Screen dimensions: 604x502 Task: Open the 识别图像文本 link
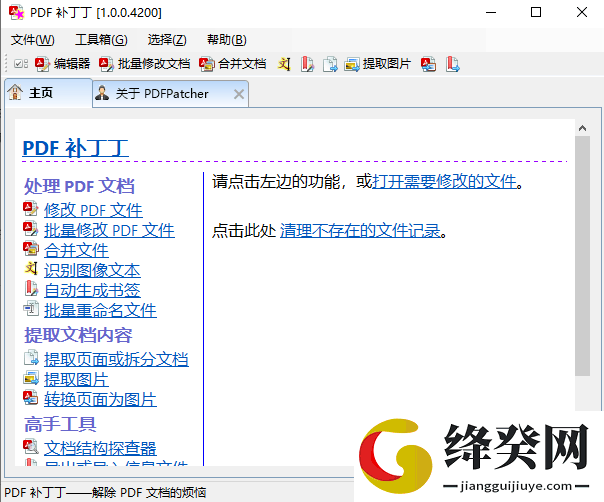click(x=92, y=270)
